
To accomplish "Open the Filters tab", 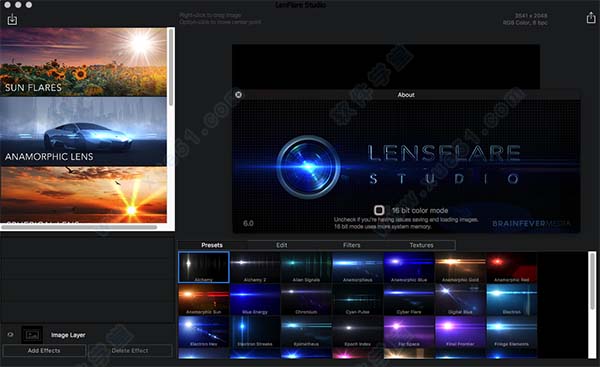I will [x=352, y=245].
